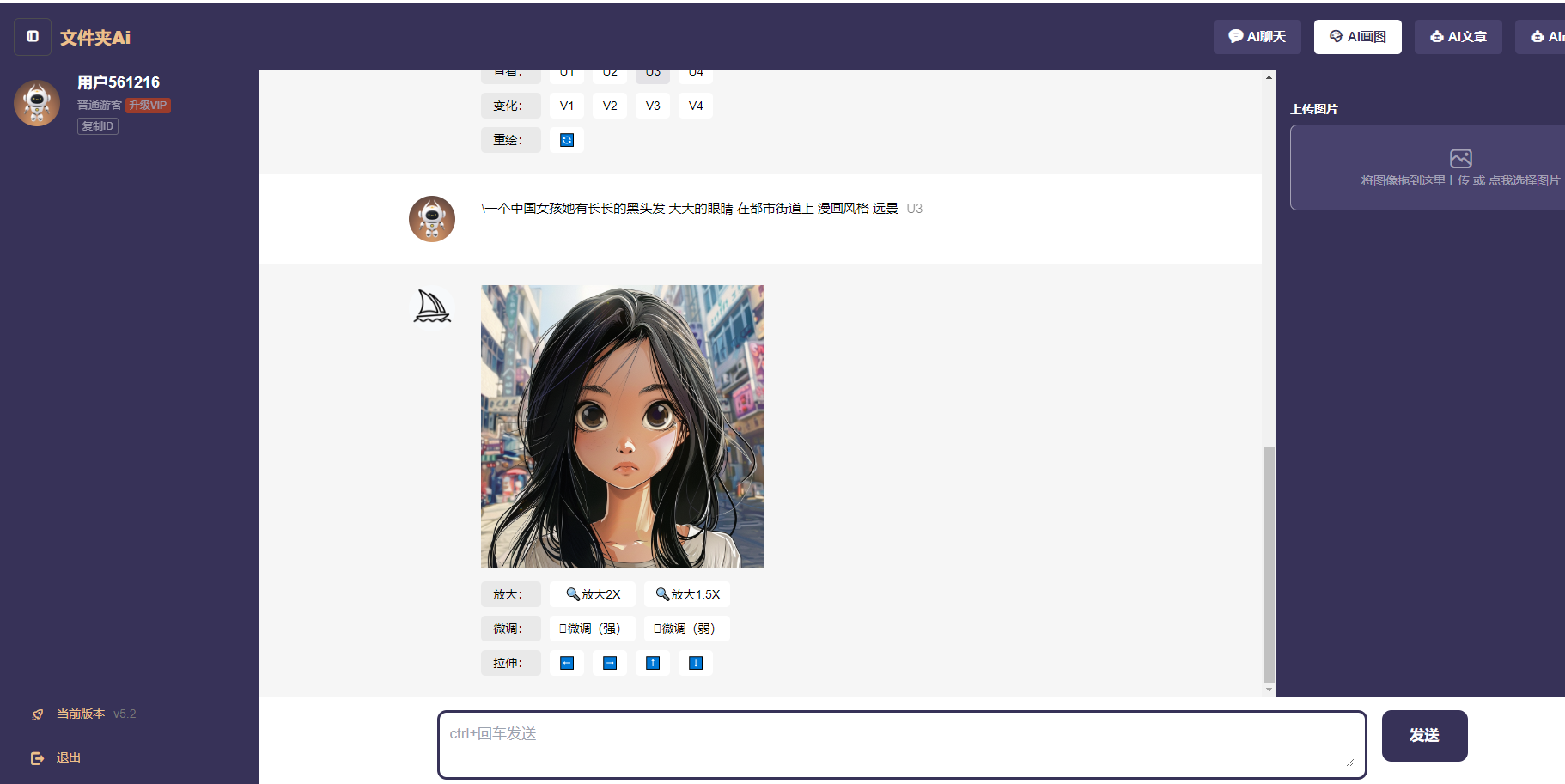The image size is (1565, 784).
Task: Click the user robot avatar in sidebar
Action: (37, 103)
